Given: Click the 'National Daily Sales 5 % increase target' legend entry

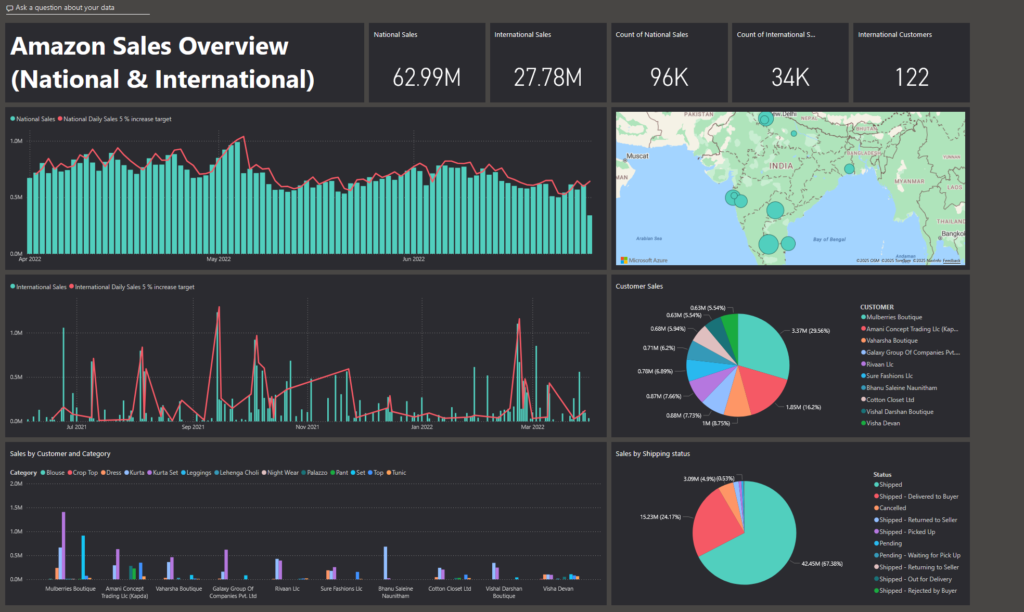Looking at the screenshot, I should tap(115, 119).
